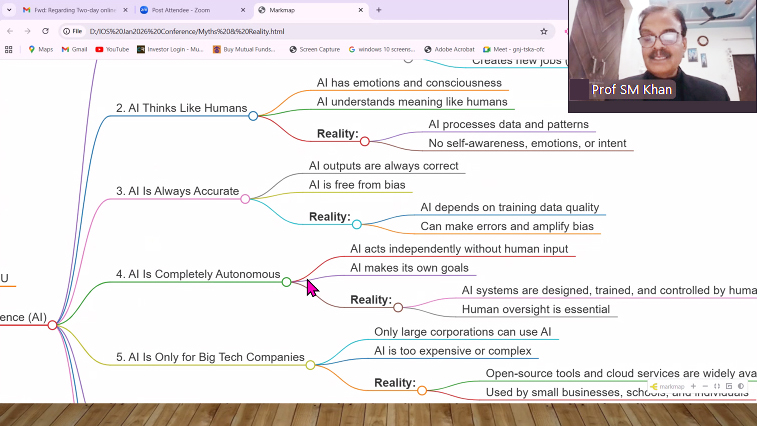The image size is (757, 426).
Task: Click the fit-to-window icon in markmap toolbar
Action: (717, 386)
